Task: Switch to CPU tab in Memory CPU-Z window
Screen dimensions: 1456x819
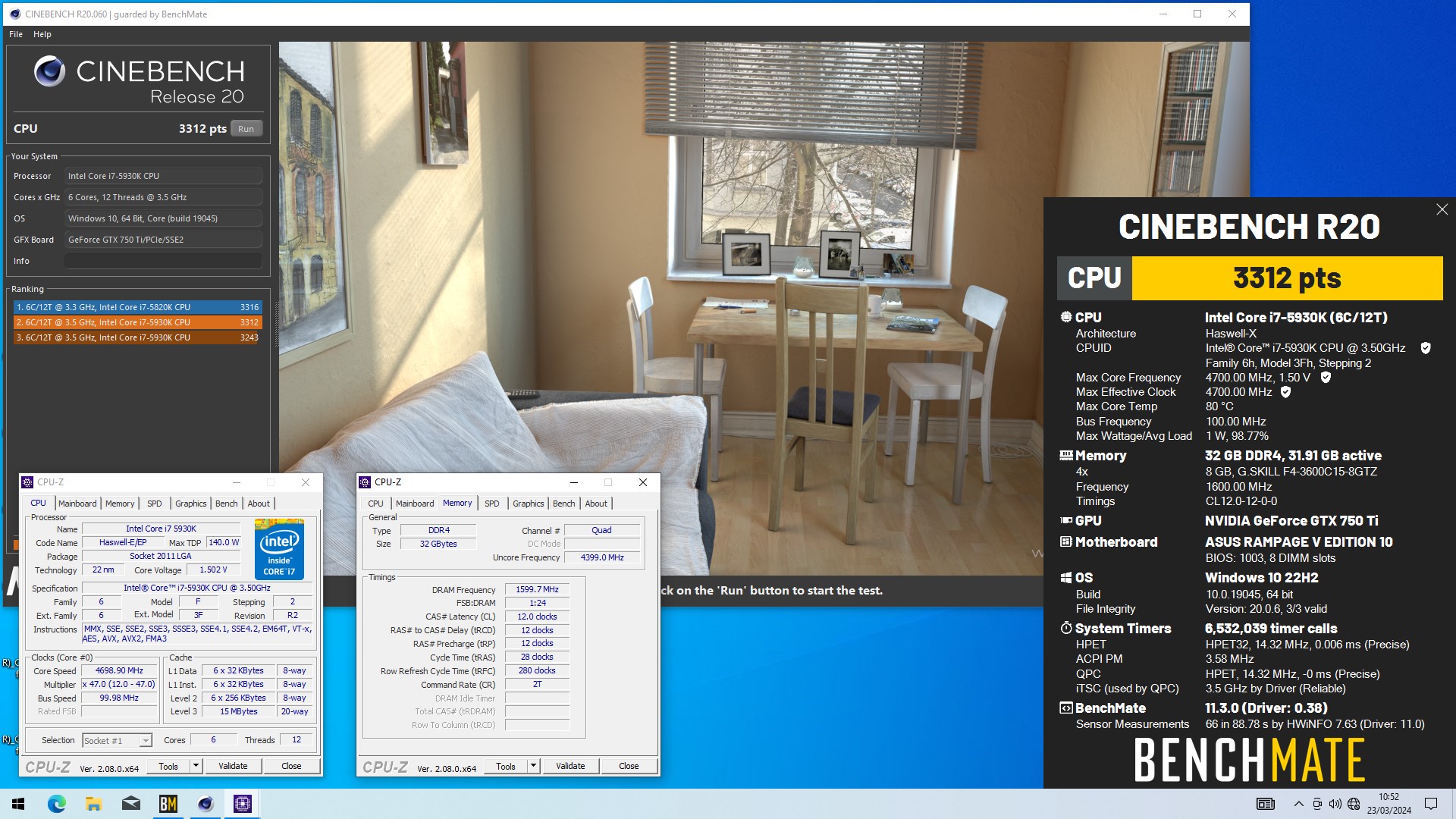Action: (x=375, y=504)
